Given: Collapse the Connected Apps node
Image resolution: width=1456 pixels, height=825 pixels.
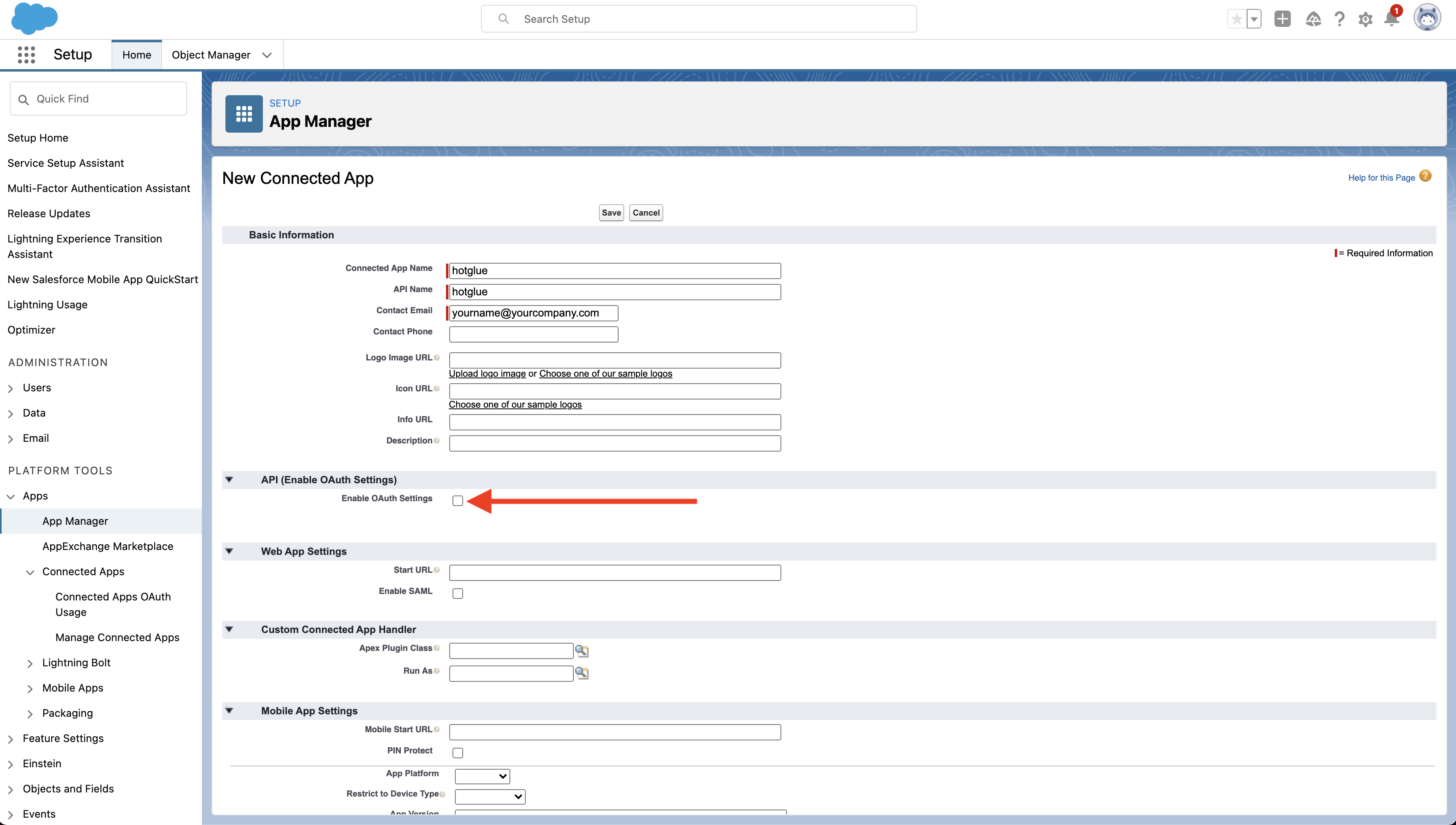Looking at the screenshot, I should click(x=30, y=572).
